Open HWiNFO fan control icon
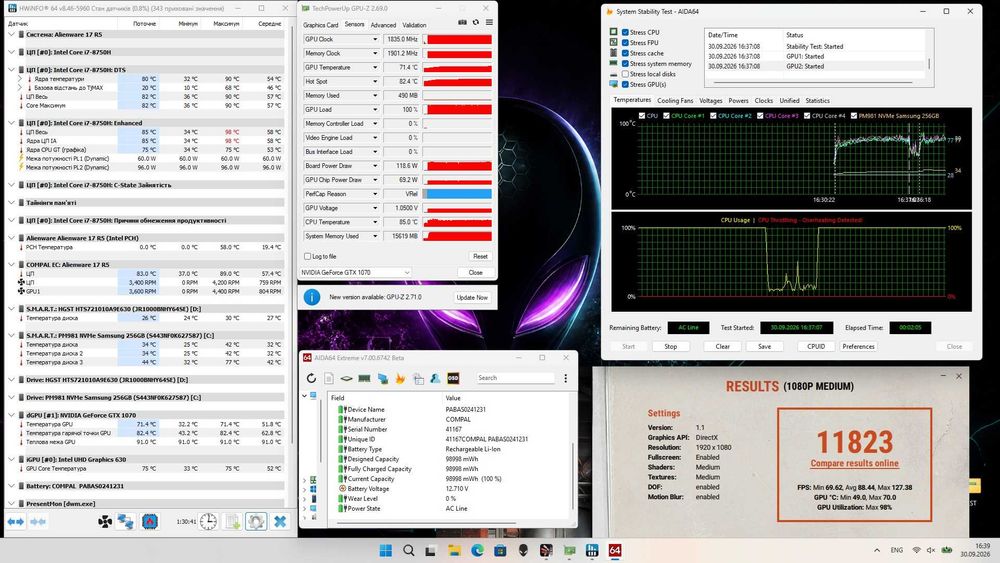Image resolution: width=1000 pixels, height=563 pixels. [x=105, y=522]
